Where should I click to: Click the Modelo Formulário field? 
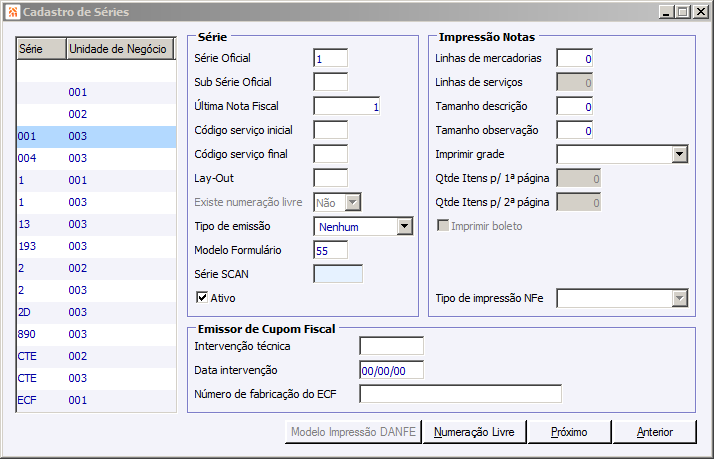click(330, 250)
